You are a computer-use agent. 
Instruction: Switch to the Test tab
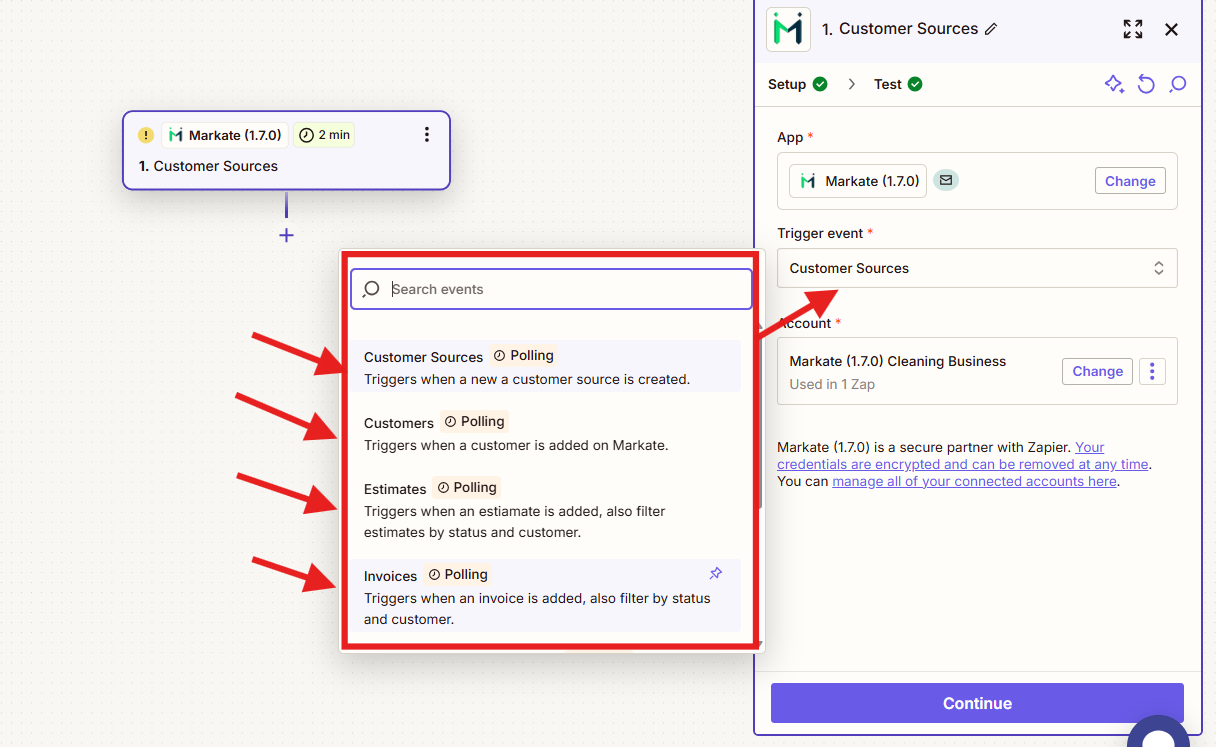pyautogui.click(x=898, y=84)
